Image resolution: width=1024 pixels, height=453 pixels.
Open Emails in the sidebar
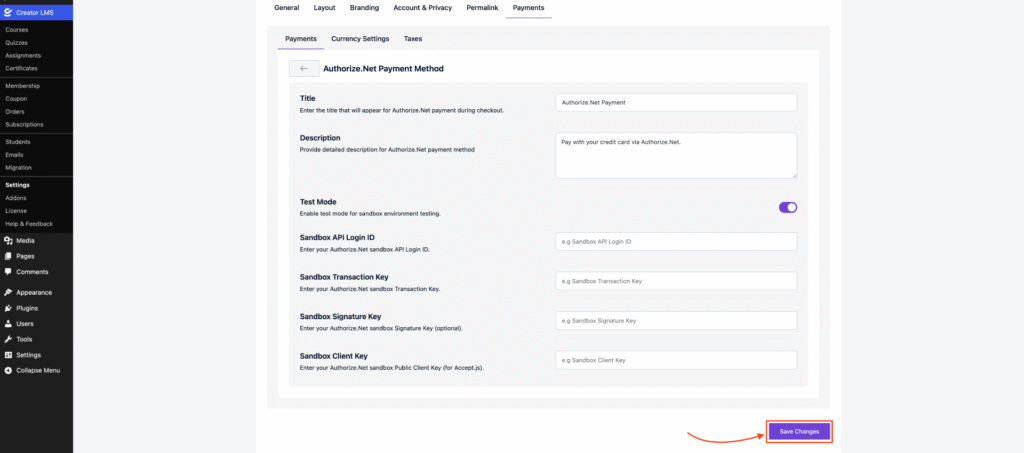point(14,155)
